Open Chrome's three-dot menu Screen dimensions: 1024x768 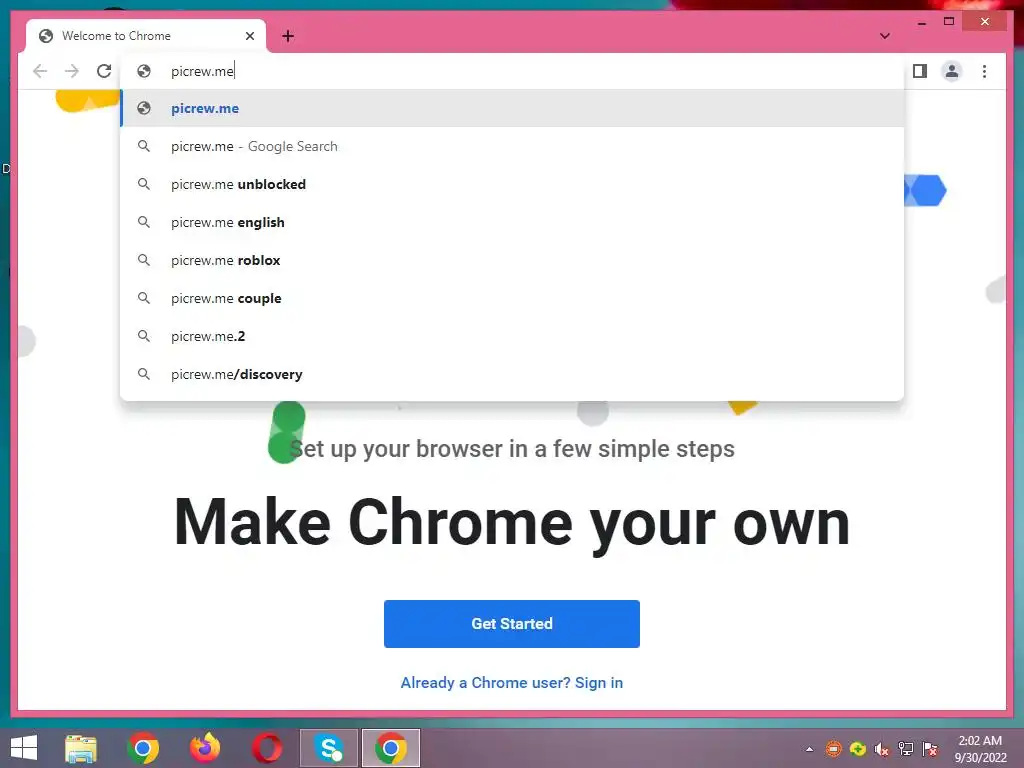[984, 71]
